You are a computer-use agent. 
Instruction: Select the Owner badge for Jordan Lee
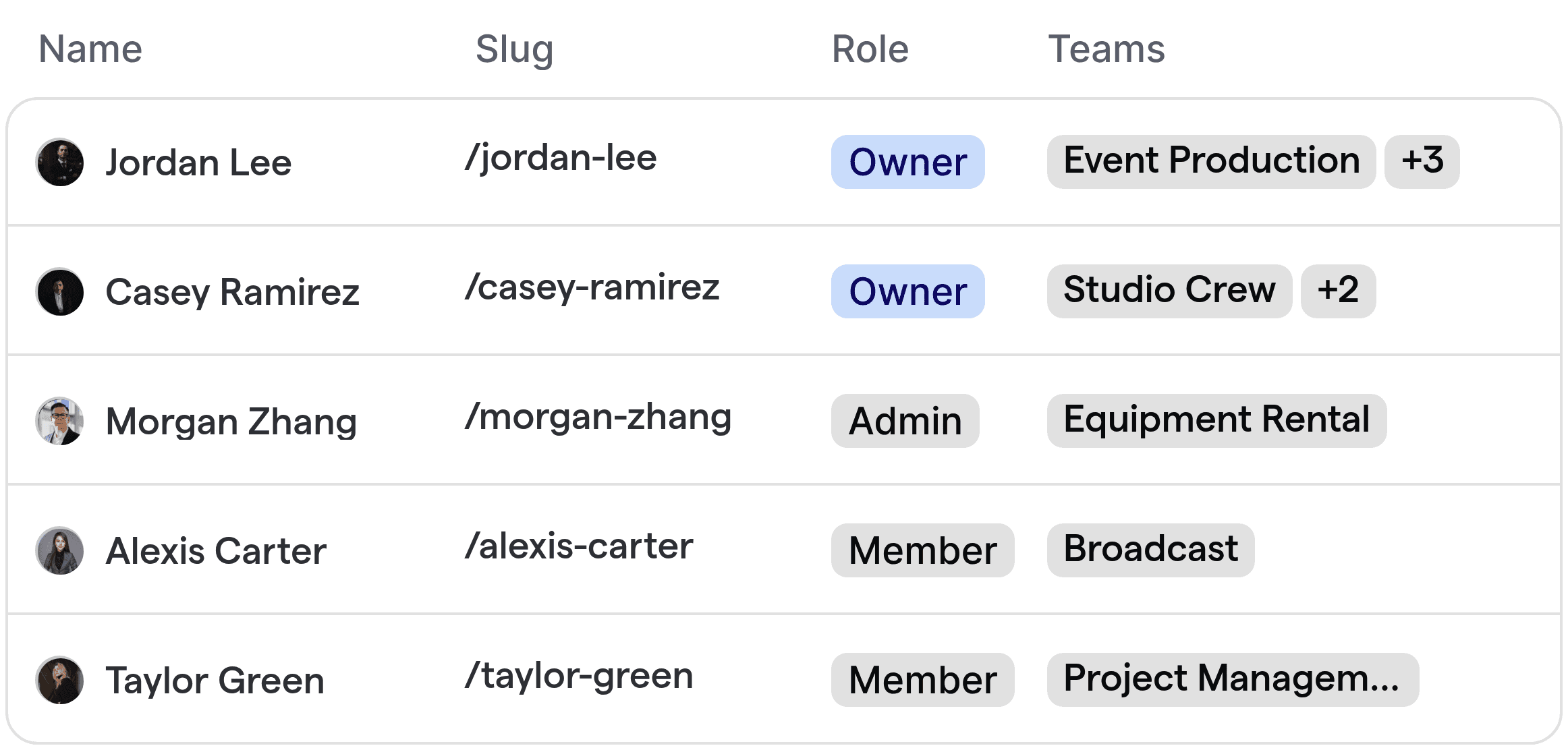coord(907,162)
